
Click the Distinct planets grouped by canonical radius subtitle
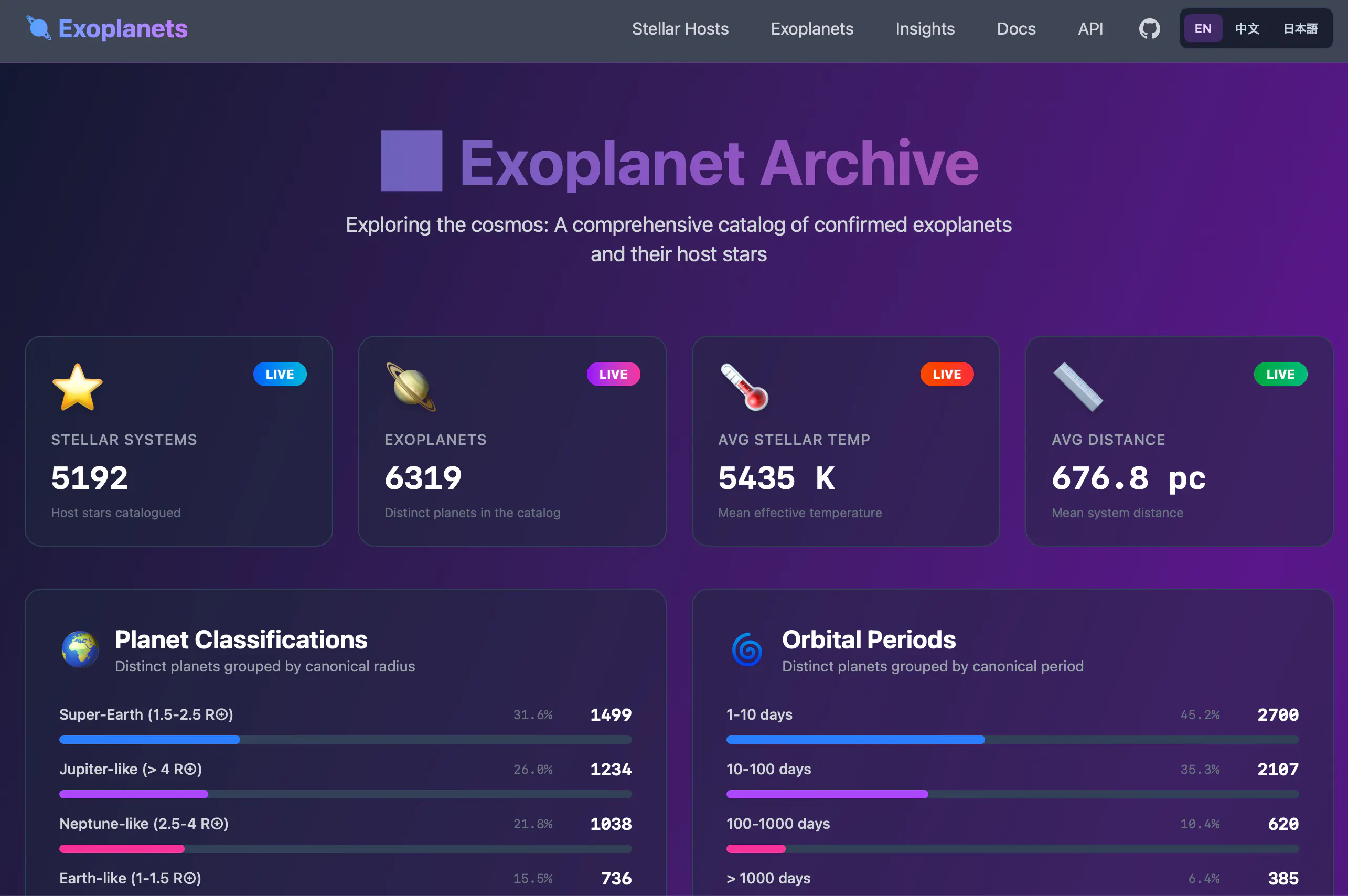point(265,666)
